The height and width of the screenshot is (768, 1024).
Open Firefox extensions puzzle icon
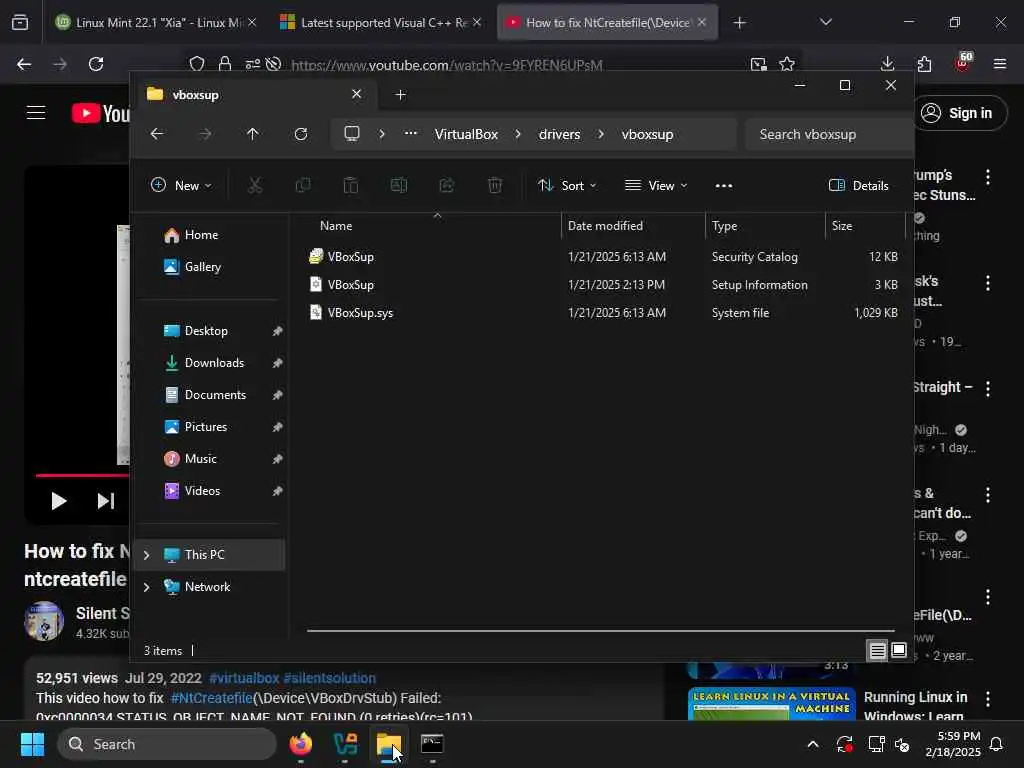point(925,64)
